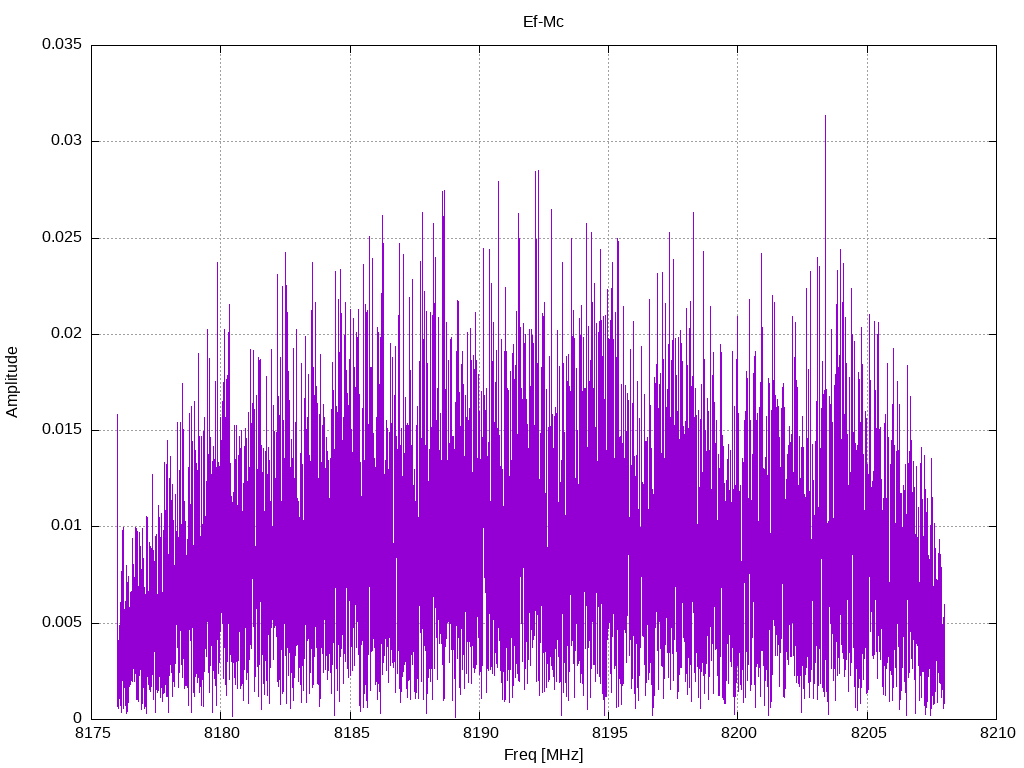
Task: Click the x-axis tick label 8190
Action: coord(480,733)
